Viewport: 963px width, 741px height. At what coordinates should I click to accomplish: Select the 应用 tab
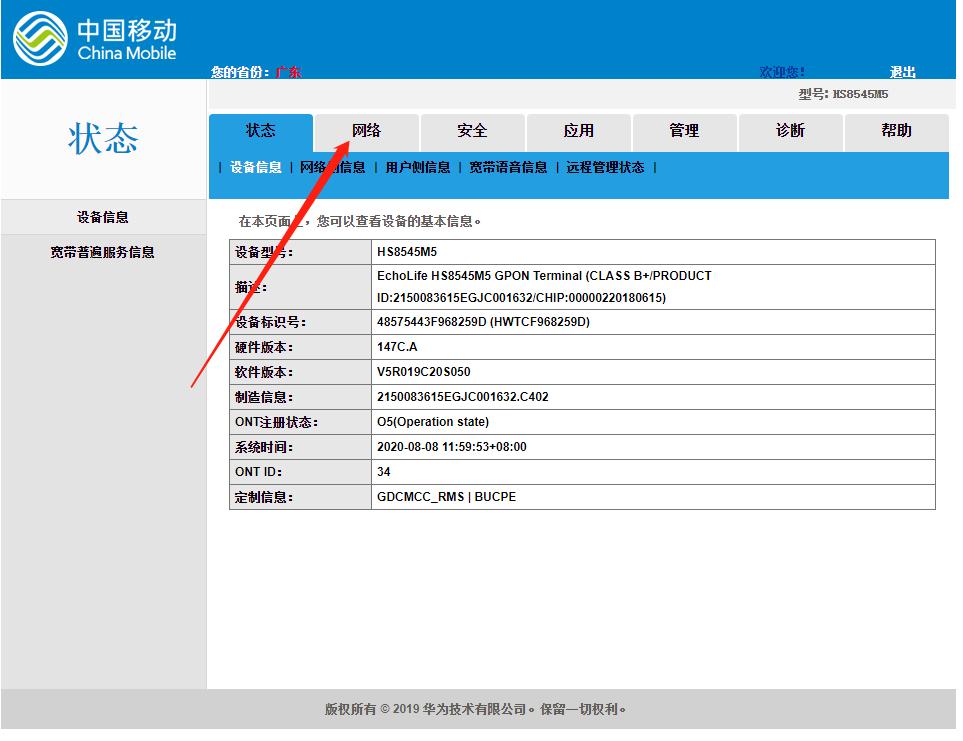578,130
